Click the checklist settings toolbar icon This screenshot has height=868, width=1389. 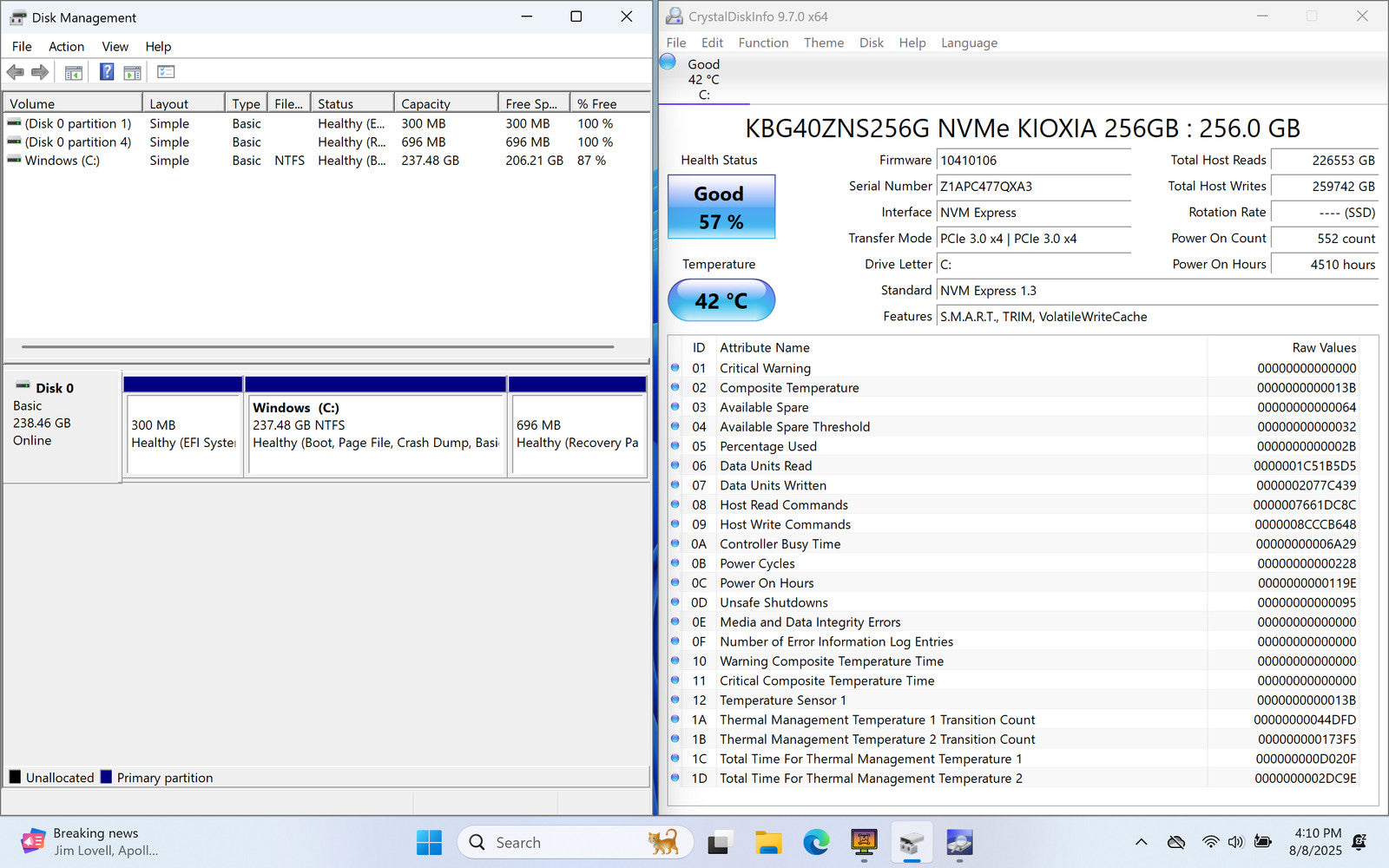click(x=166, y=72)
